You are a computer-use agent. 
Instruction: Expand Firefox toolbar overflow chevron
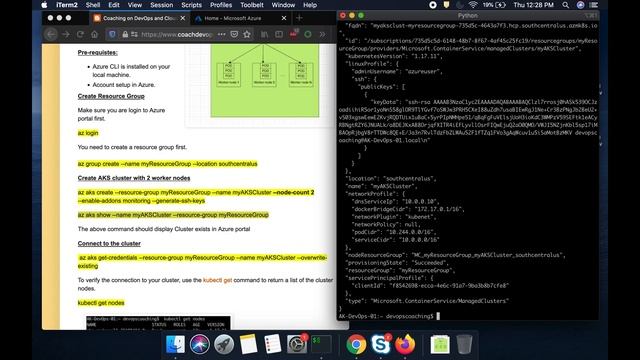[322, 34]
